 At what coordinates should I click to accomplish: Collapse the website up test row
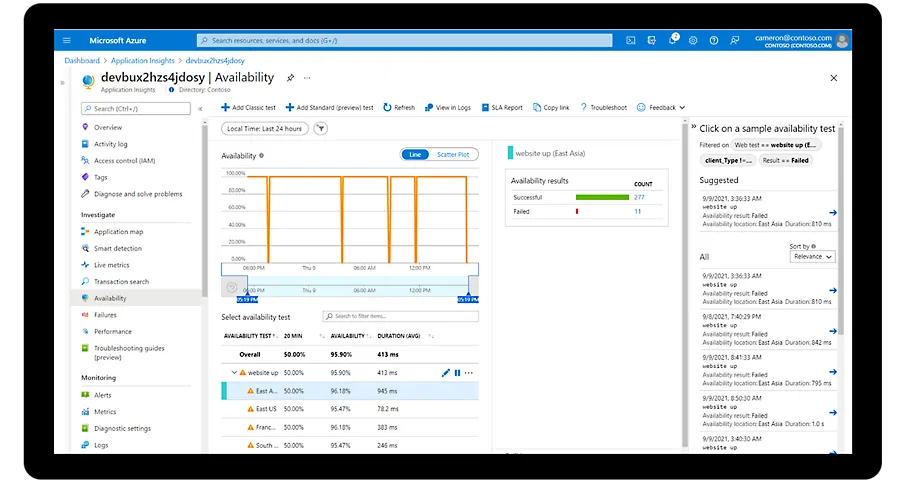(234, 373)
